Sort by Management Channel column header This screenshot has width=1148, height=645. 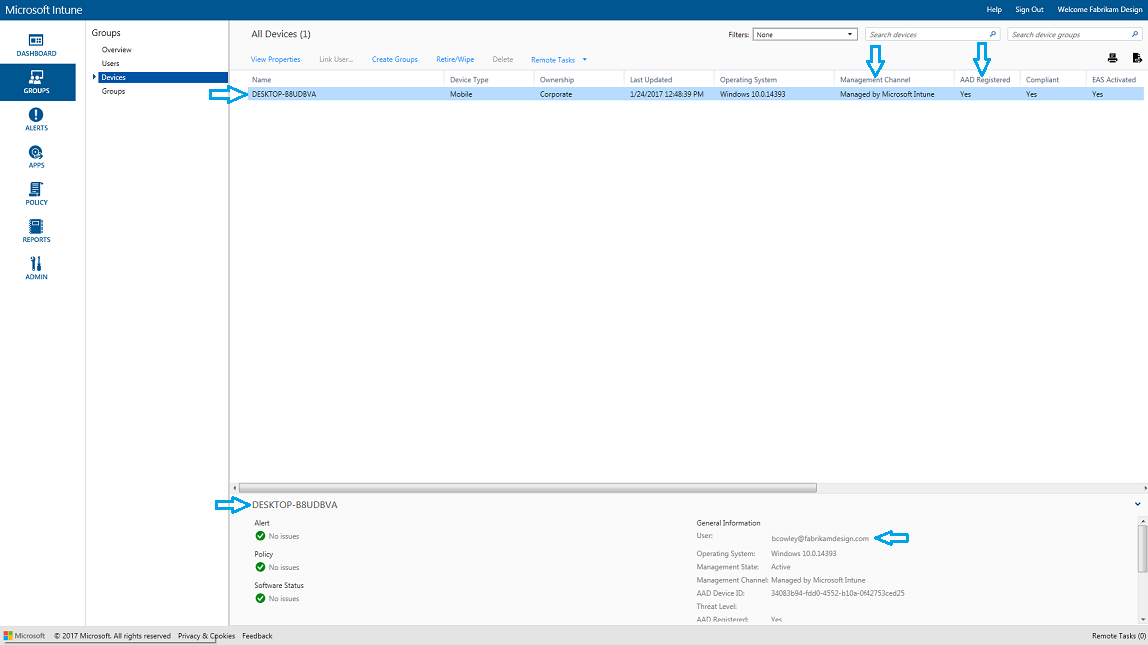click(x=875, y=80)
